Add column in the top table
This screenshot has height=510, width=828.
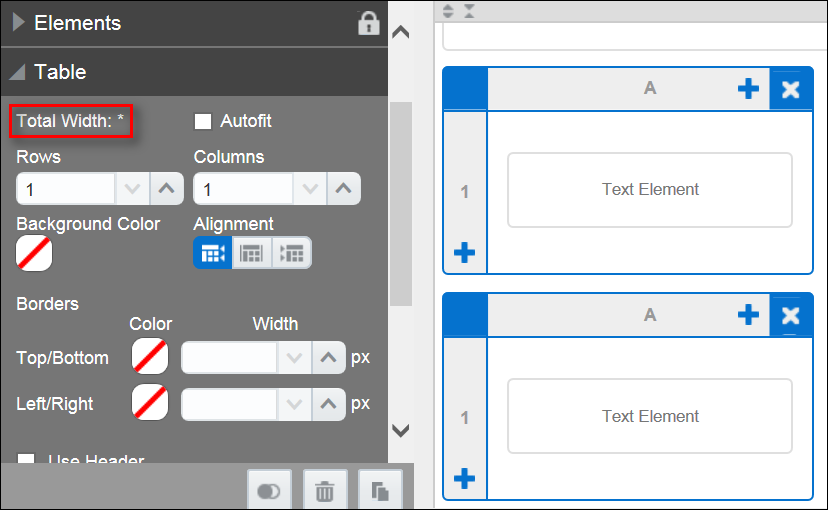(x=748, y=89)
